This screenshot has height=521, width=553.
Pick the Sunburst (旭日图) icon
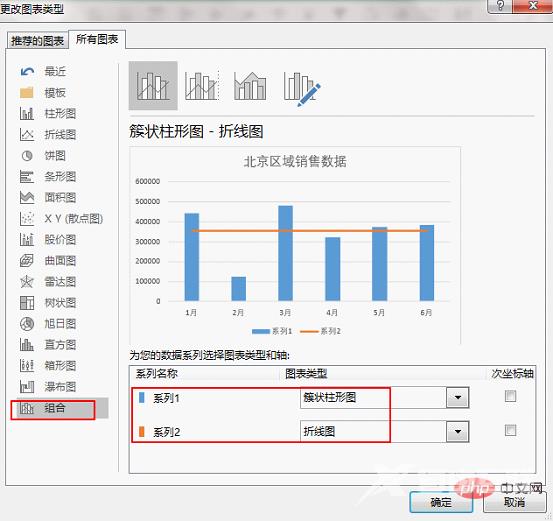click(27, 323)
